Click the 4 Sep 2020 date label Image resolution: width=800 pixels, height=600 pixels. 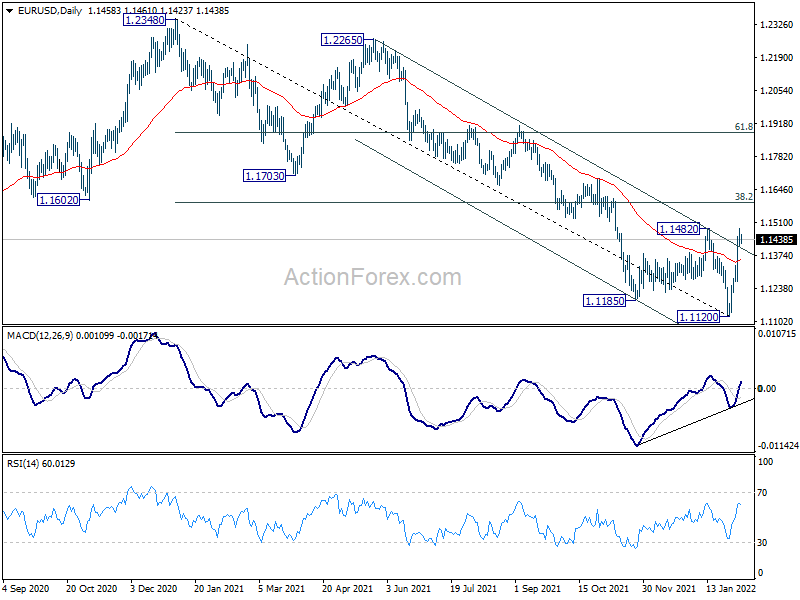click(27, 589)
